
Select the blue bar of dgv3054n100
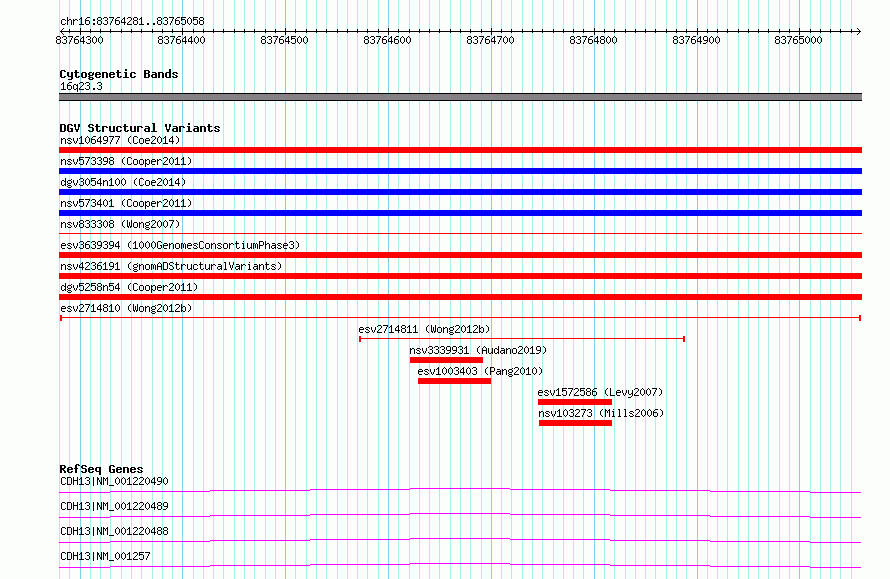coord(460,192)
